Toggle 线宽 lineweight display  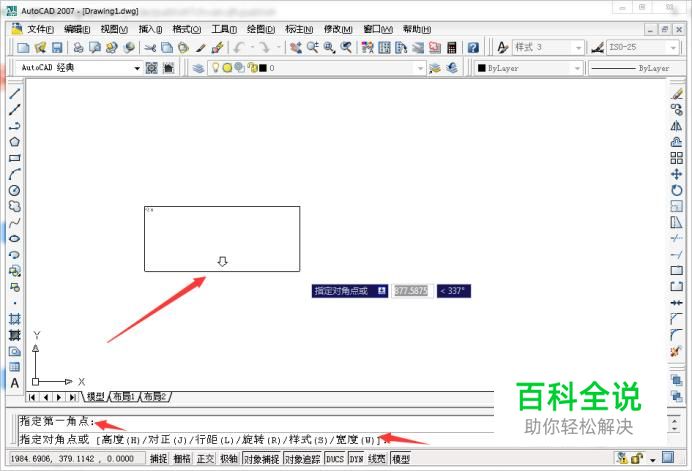(x=376, y=459)
